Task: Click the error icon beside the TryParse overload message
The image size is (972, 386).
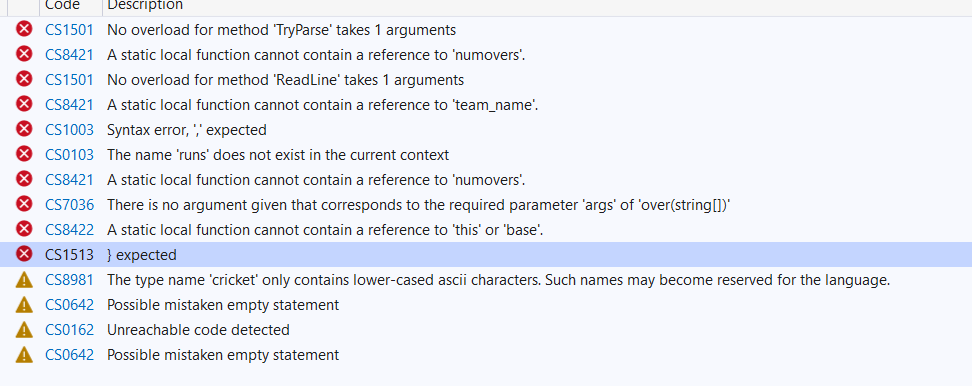Action: (x=24, y=29)
